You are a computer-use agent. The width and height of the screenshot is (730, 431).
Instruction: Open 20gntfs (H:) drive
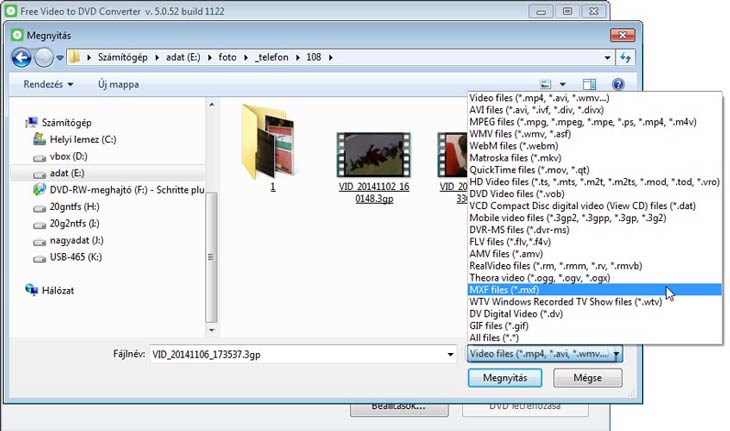pyautogui.click(x=74, y=206)
